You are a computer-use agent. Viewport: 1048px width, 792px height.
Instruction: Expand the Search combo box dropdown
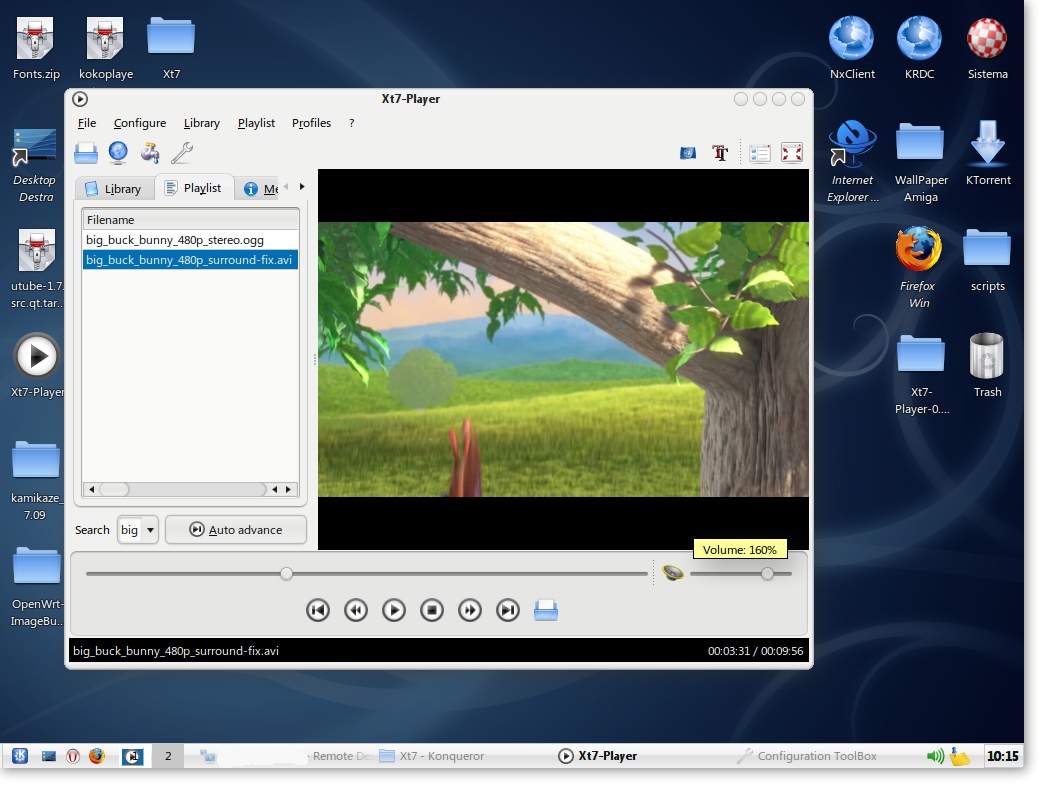150,530
